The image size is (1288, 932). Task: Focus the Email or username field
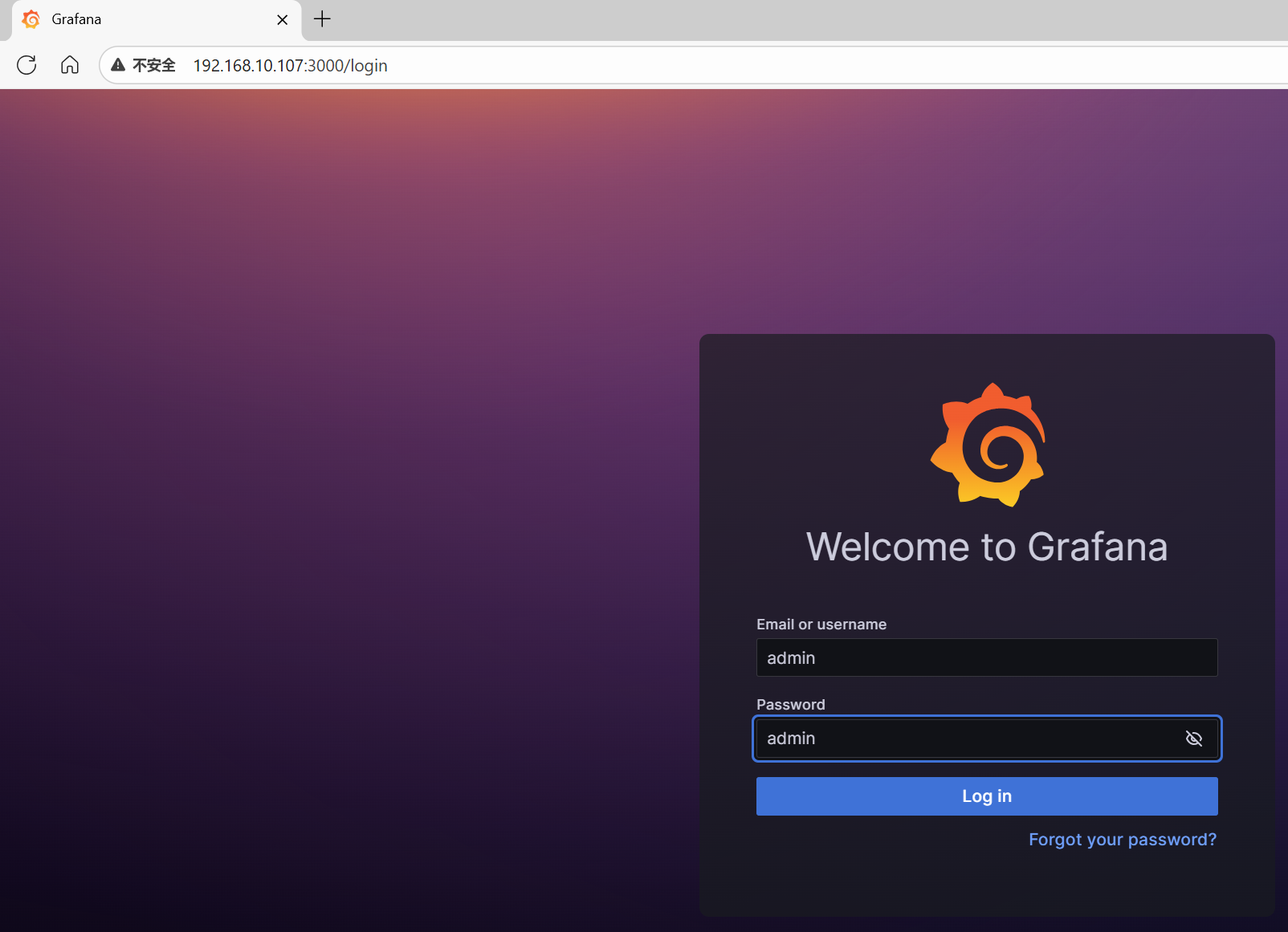coord(987,657)
